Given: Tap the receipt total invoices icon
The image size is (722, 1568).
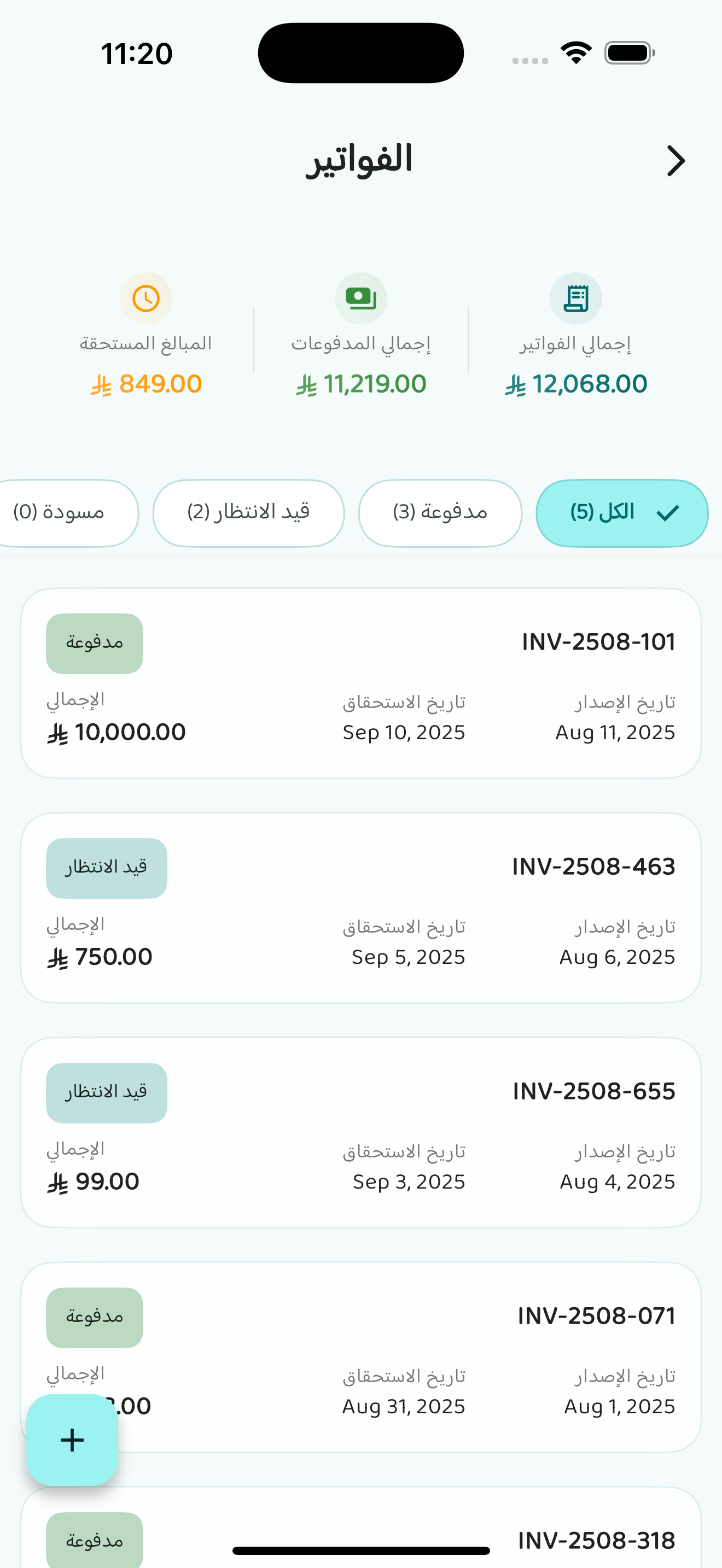Looking at the screenshot, I should [576, 299].
